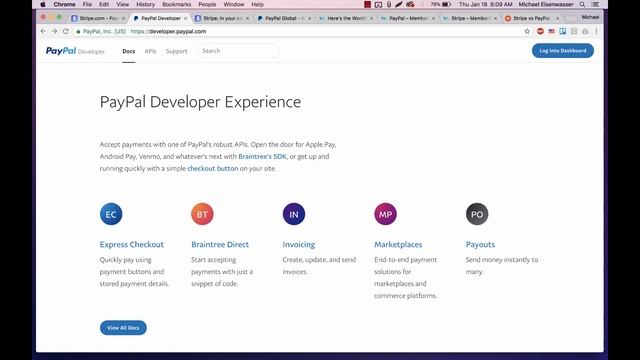The image size is (640, 360).
Task: Close the PayPal Developer tab
Action: [x=186, y=18]
